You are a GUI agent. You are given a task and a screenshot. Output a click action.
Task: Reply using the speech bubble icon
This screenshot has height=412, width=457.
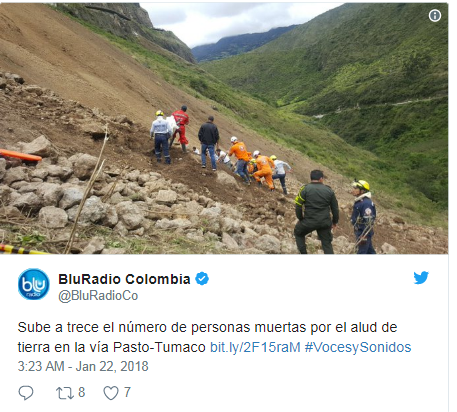[x=26, y=393]
